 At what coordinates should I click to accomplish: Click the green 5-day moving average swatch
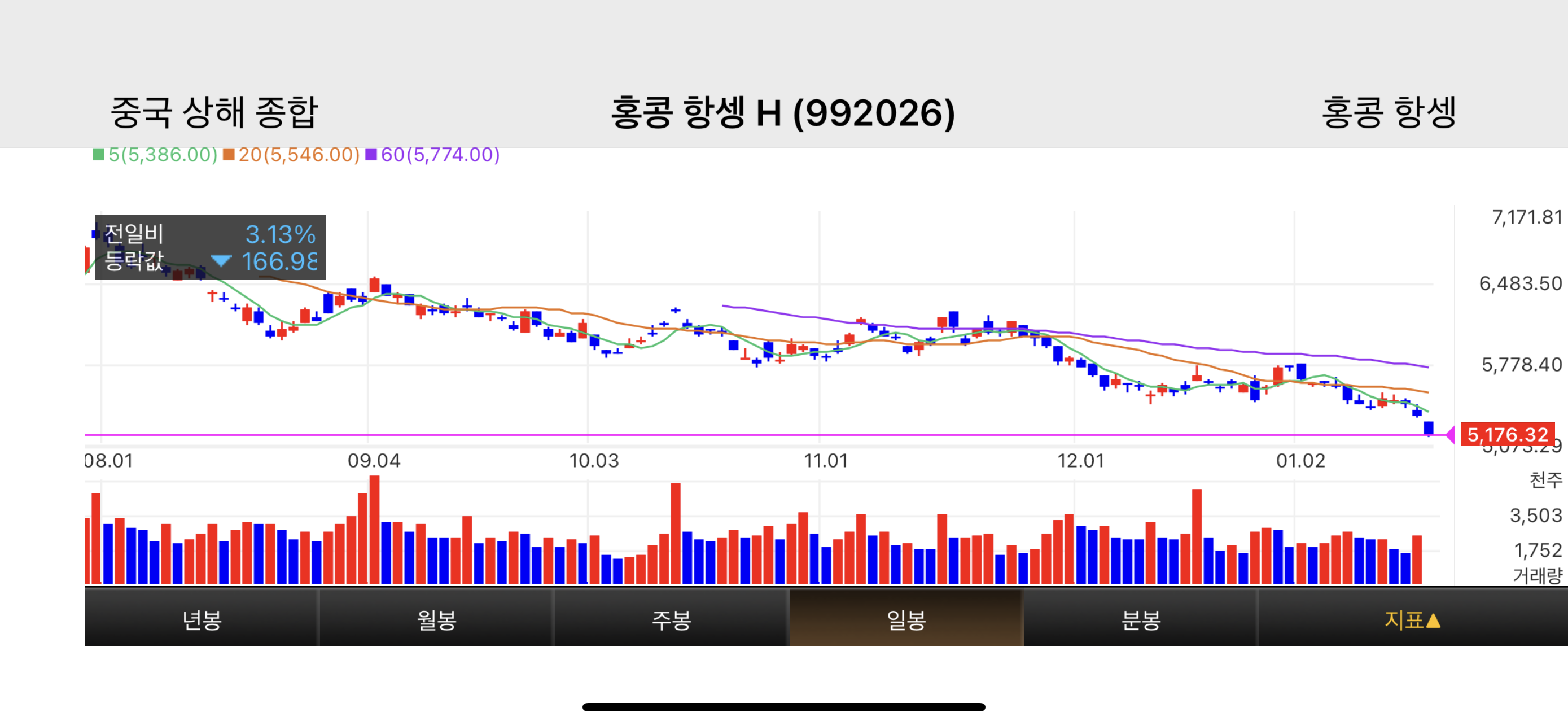(x=98, y=155)
